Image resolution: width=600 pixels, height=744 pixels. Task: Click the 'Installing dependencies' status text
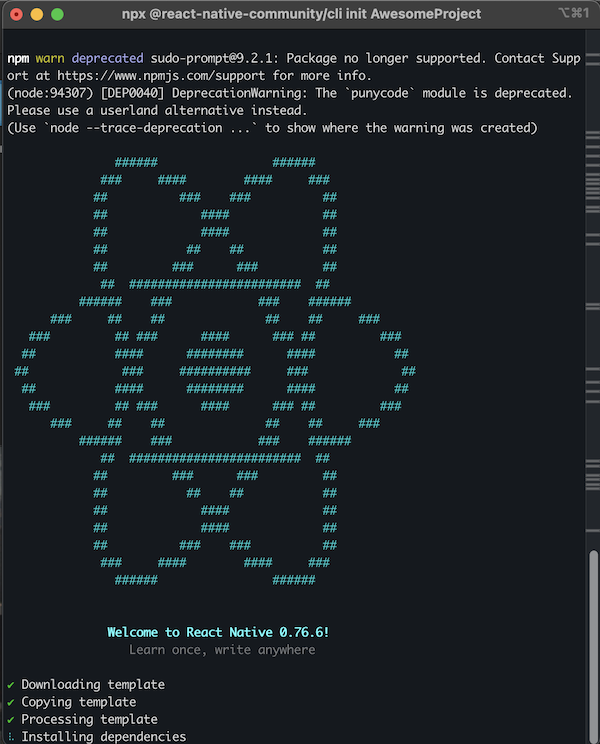click(x=104, y=737)
